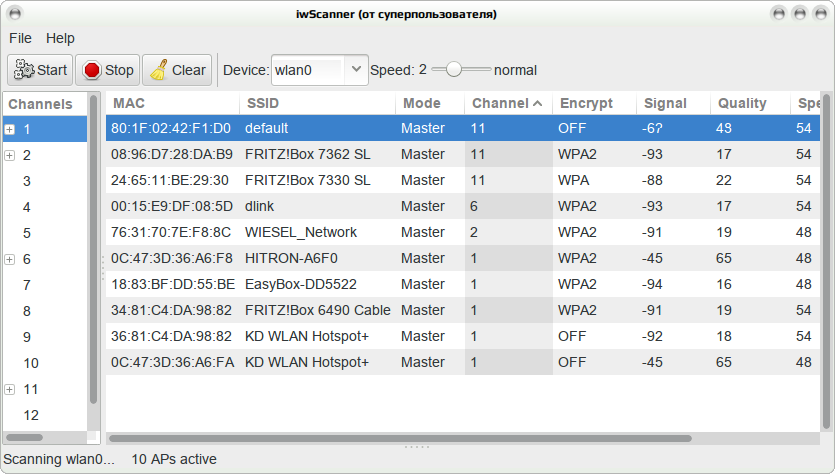
Task: Click the Channels panel horizontal scrollbar
Action: [24, 438]
